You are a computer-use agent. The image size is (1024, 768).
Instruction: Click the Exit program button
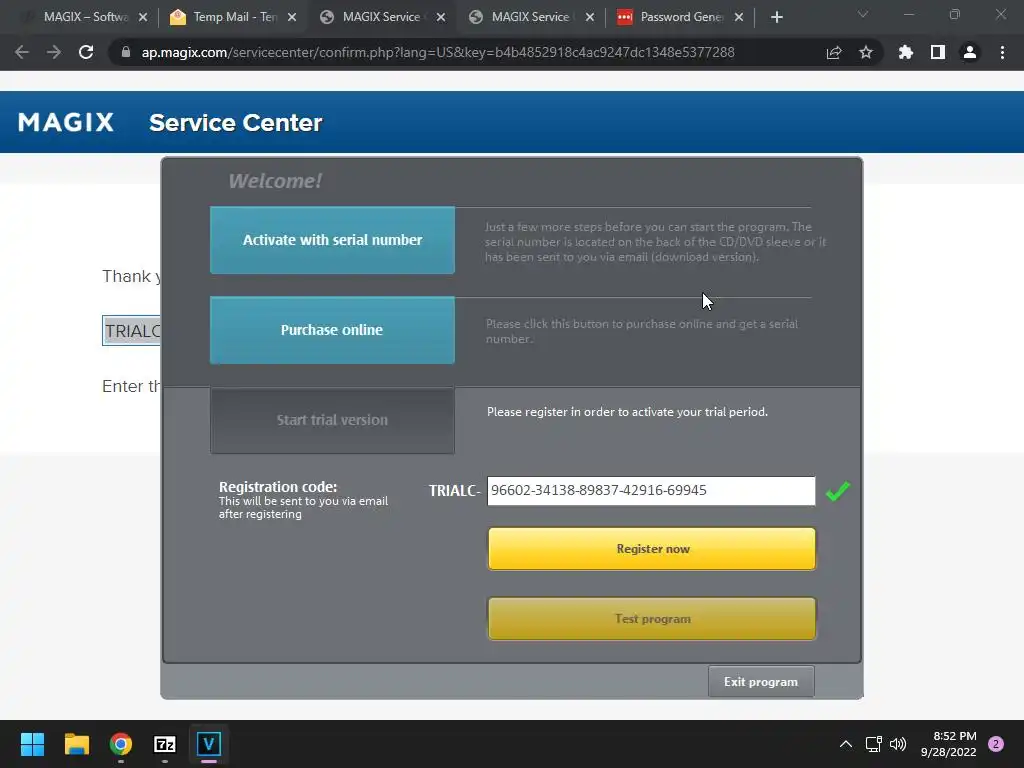point(761,681)
